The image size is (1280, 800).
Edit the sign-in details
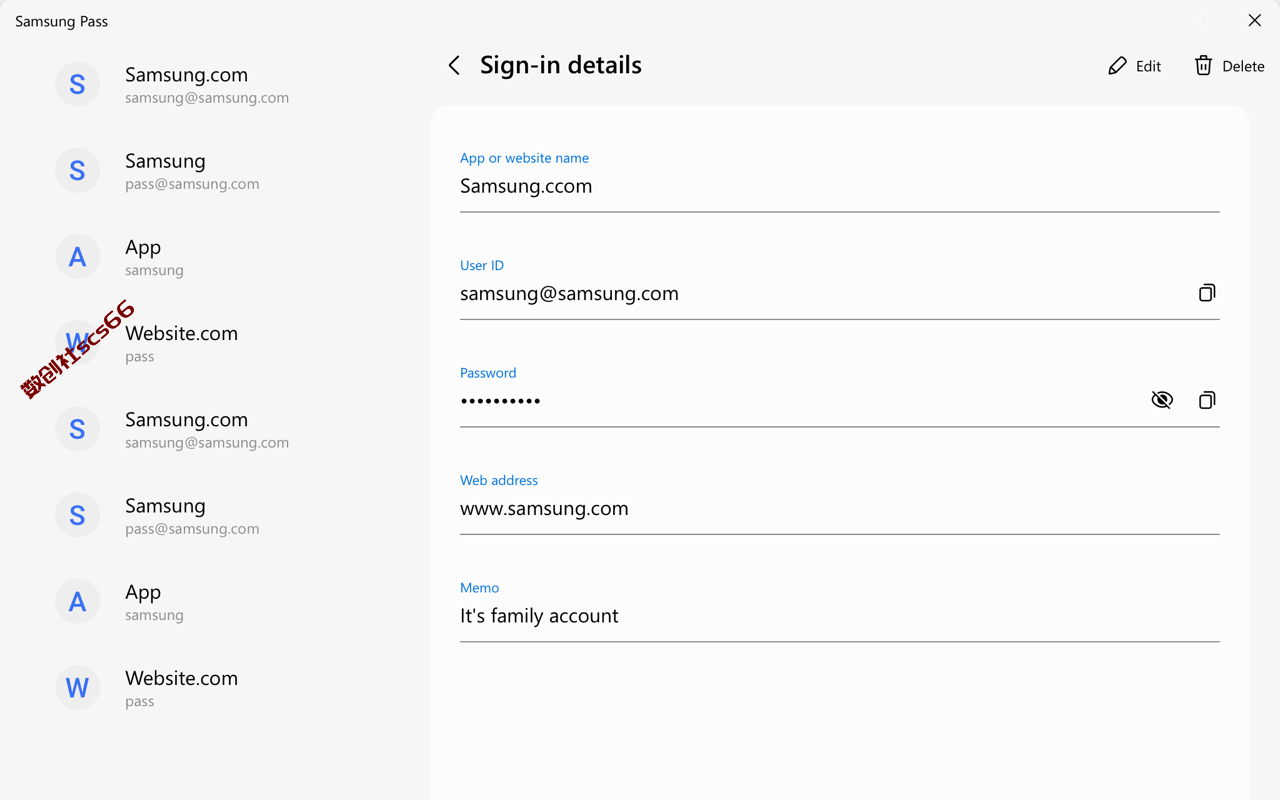coord(1134,66)
